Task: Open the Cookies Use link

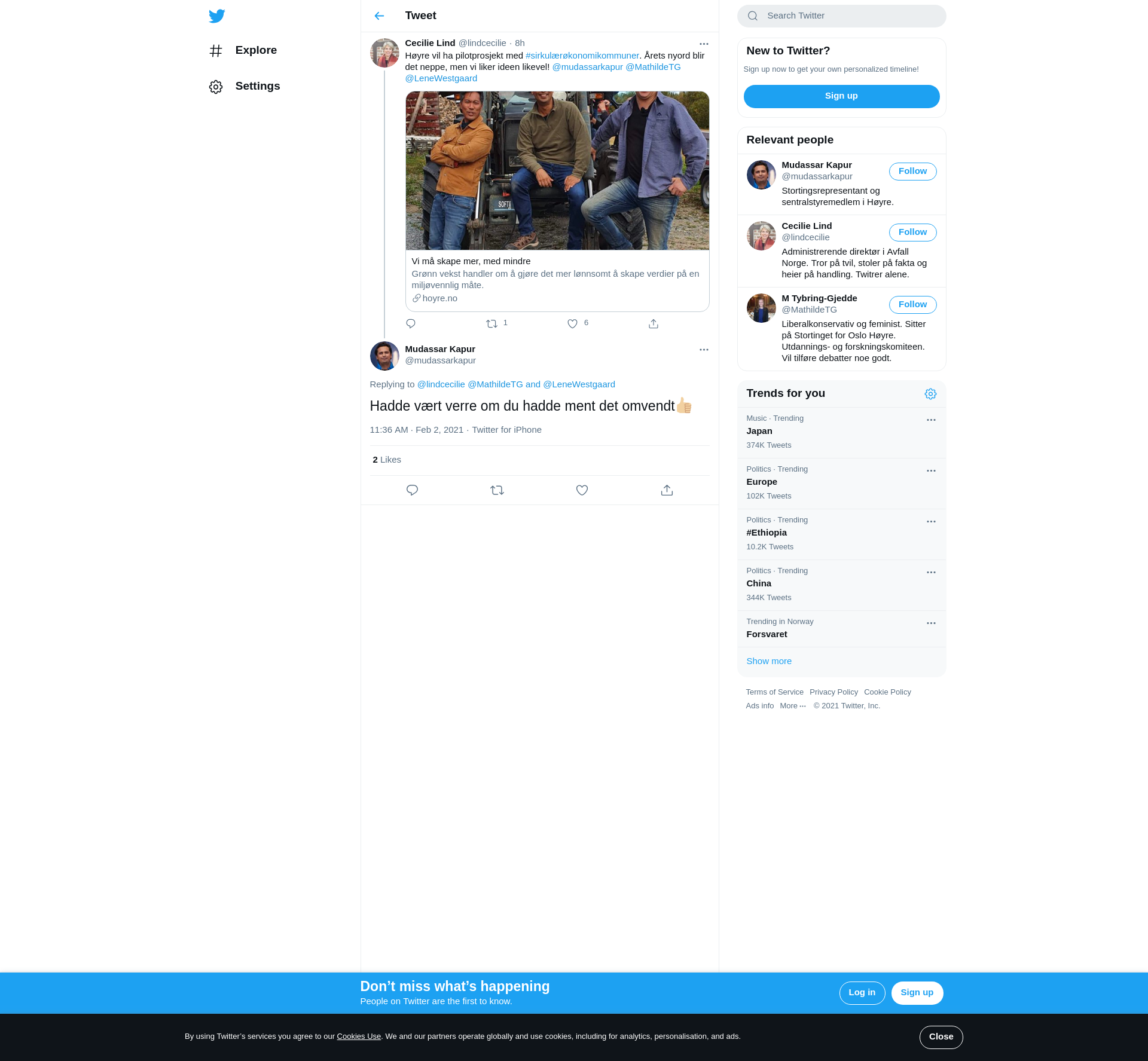Action: [359, 1036]
